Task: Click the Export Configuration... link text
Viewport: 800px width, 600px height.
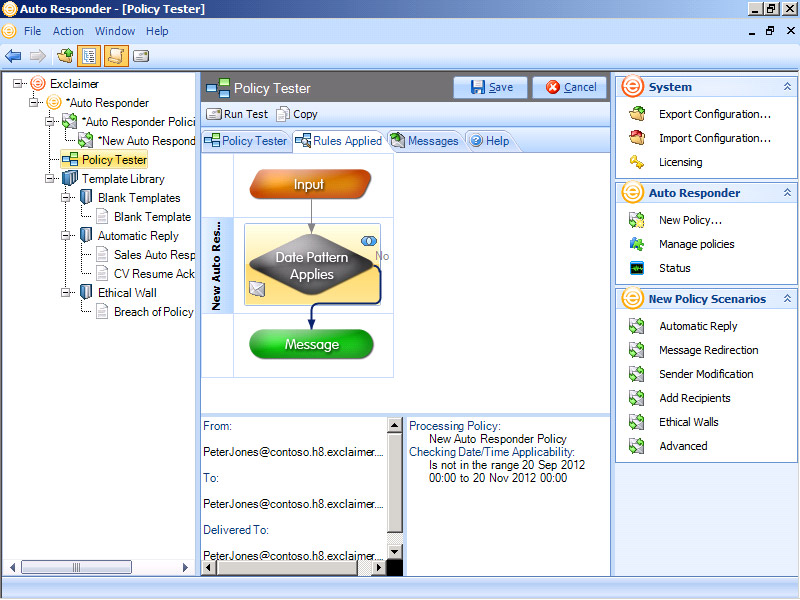Action: [715, 114]
